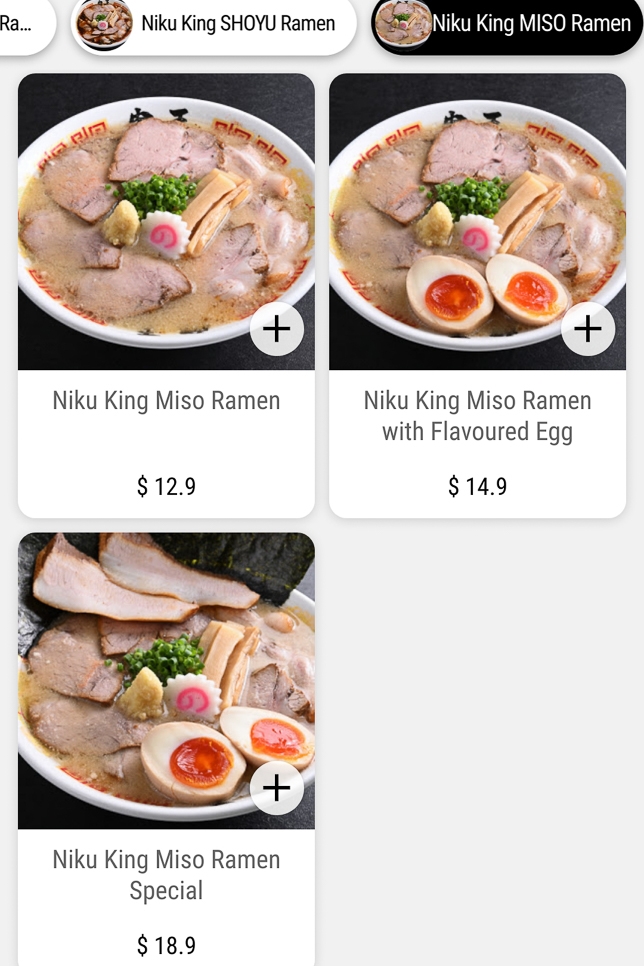This screenshot has width=644, height=966.
Task: Tap plus icon on Flavoured Egg ramen
Action: (x=587, y=328)
